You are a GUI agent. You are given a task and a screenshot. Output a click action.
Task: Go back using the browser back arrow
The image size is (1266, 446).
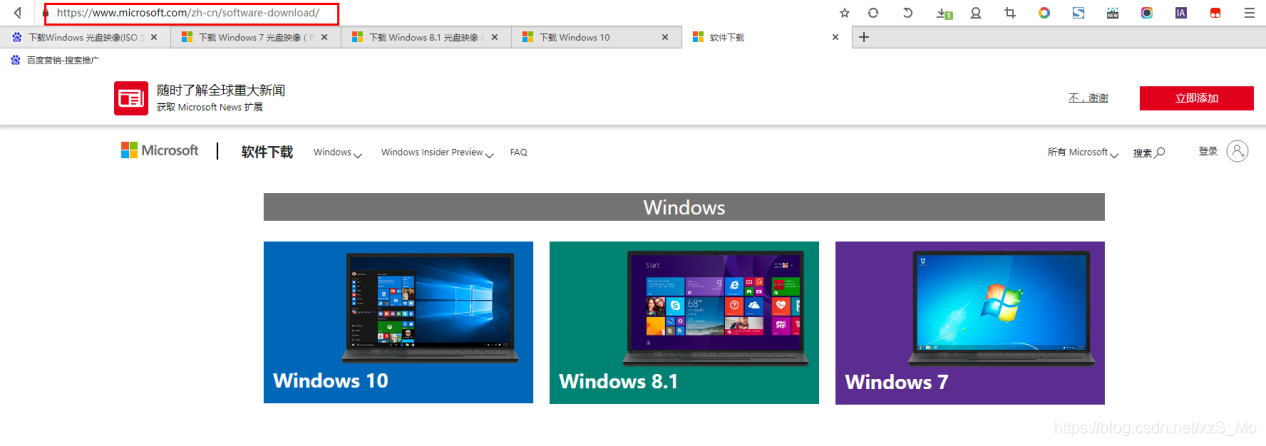click(x=16, y=13)
